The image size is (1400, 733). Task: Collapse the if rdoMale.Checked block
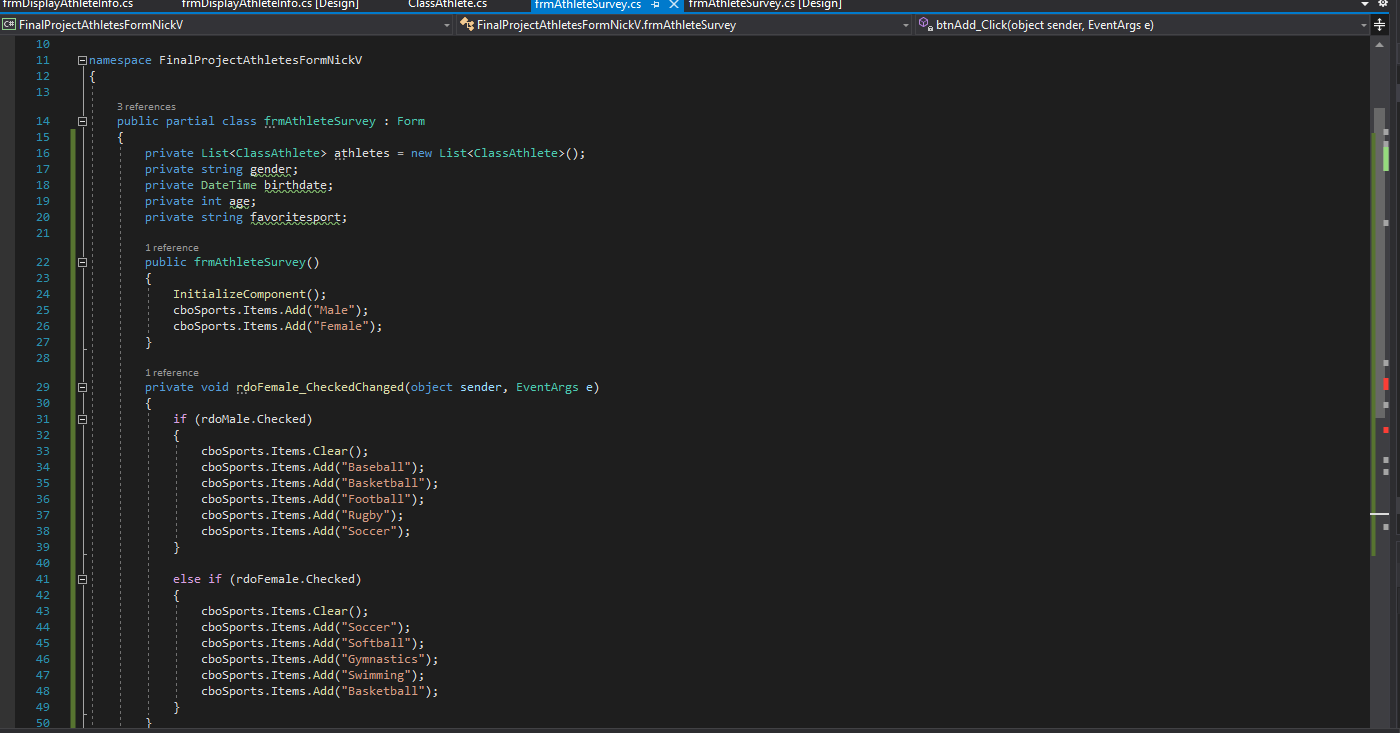pyautogui.click(x=82, y=420)
